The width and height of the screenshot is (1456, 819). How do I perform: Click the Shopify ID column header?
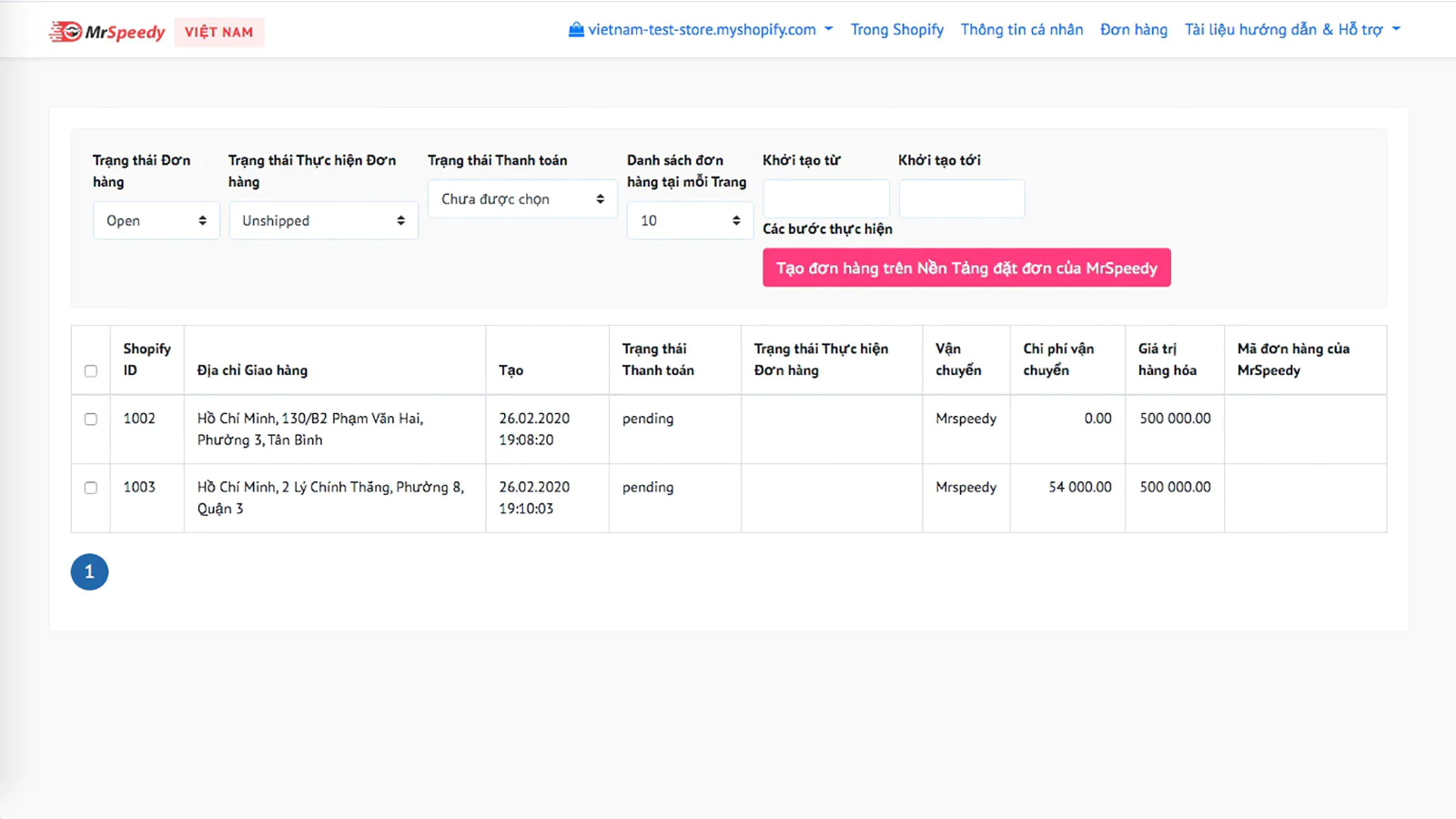pyautogui.click(x=147, y=359)
